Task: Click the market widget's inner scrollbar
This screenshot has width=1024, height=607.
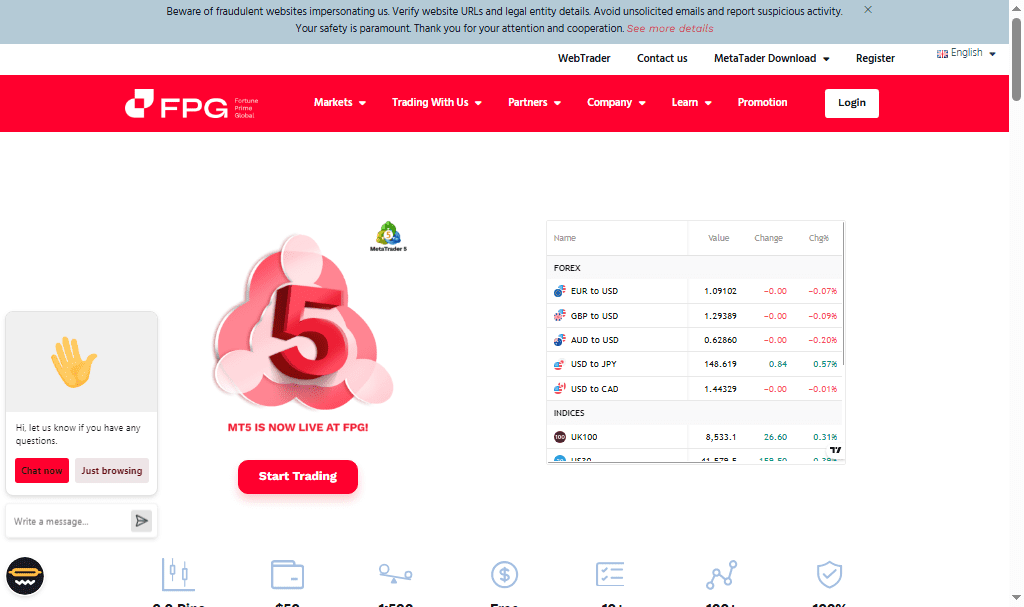Action: [844, 294]
